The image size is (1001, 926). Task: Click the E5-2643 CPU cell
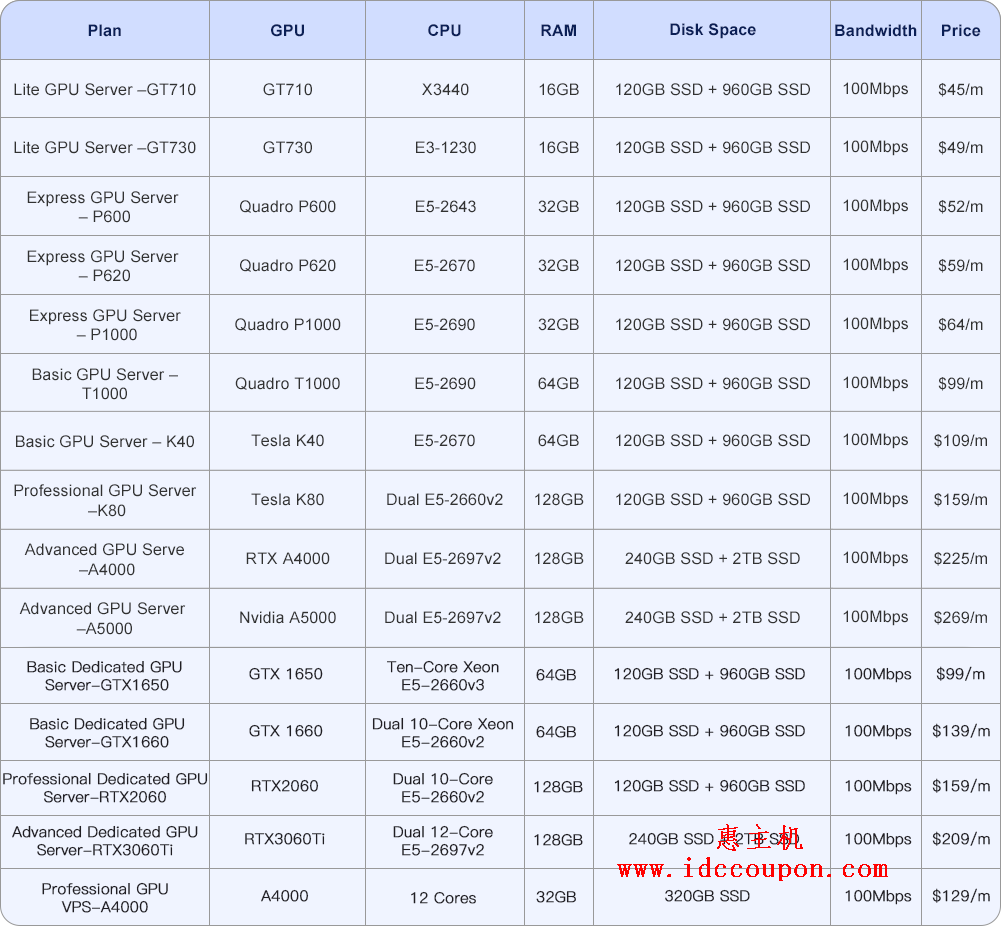[x=445, y=206]
